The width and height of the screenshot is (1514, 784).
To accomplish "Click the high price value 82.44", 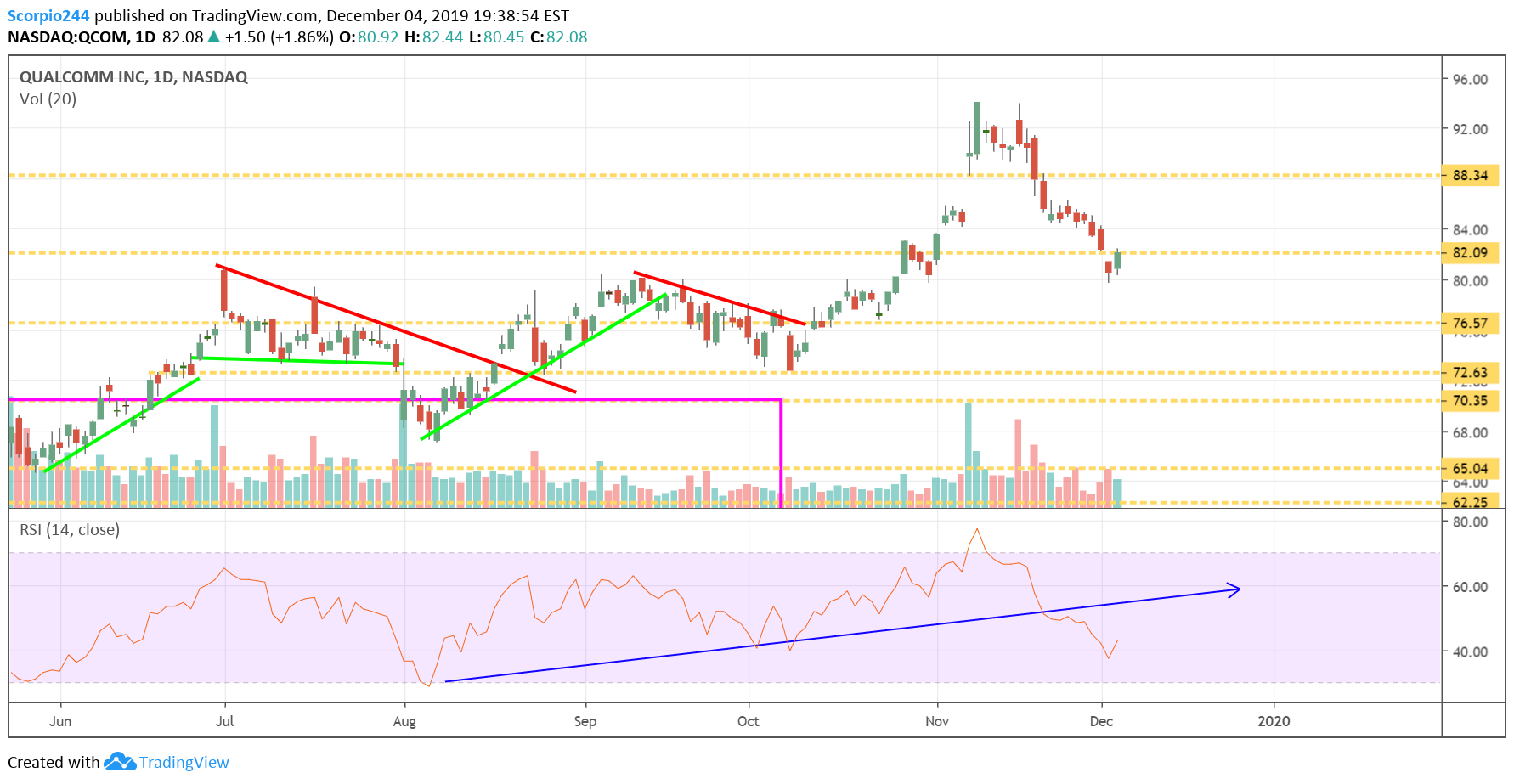I will (443, 37).
